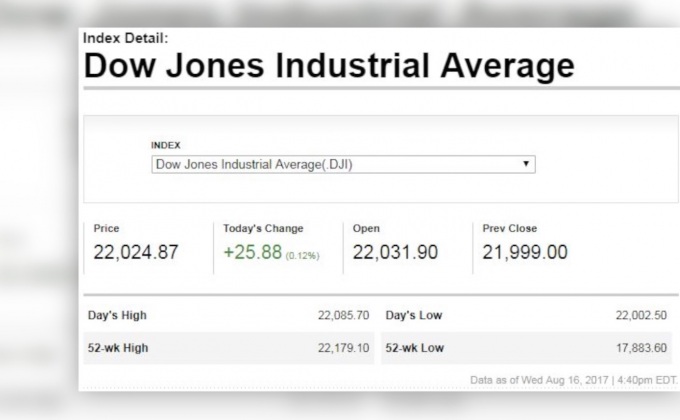Select the 52-wk High value 22,179.10
This screenshot has width=680, height=420.
tap(343, 348)
